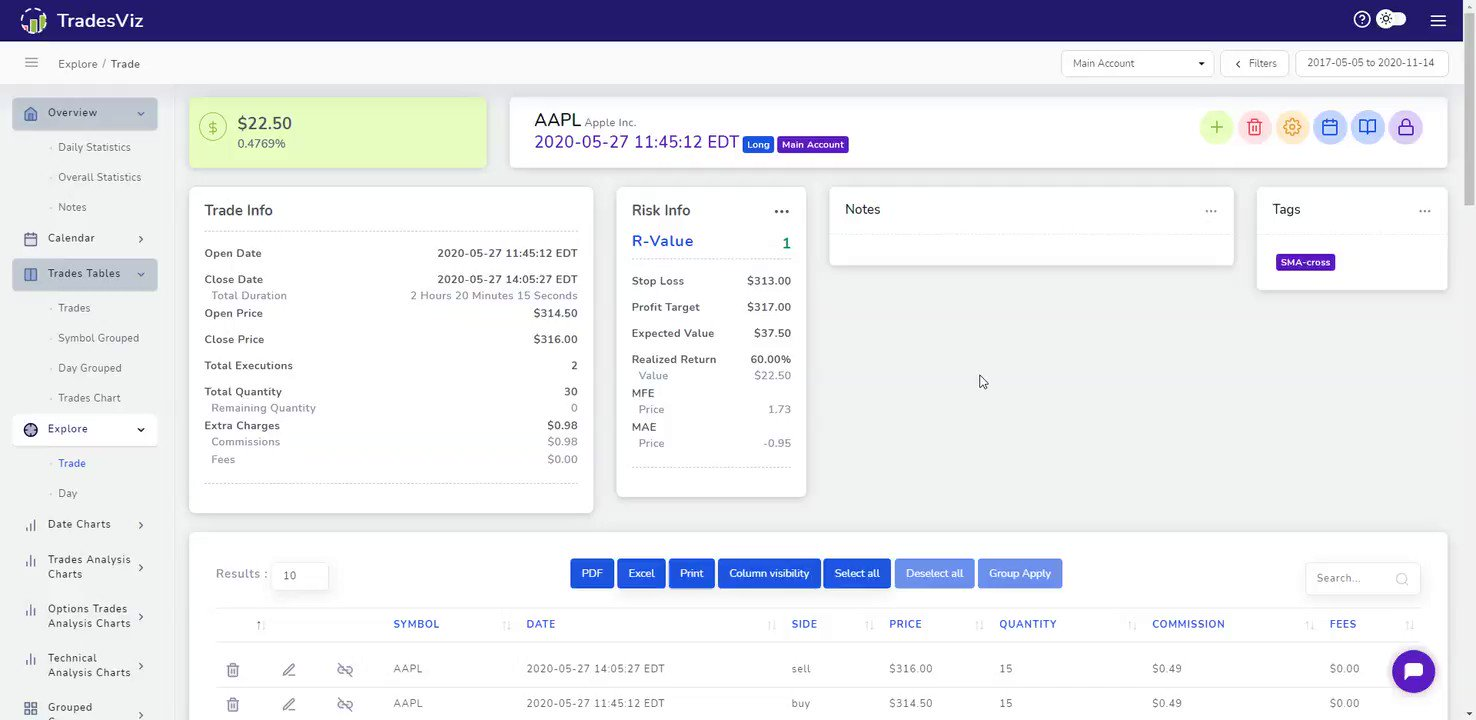Click the Filters button

pyautogui.click(x=1255, y=63)
